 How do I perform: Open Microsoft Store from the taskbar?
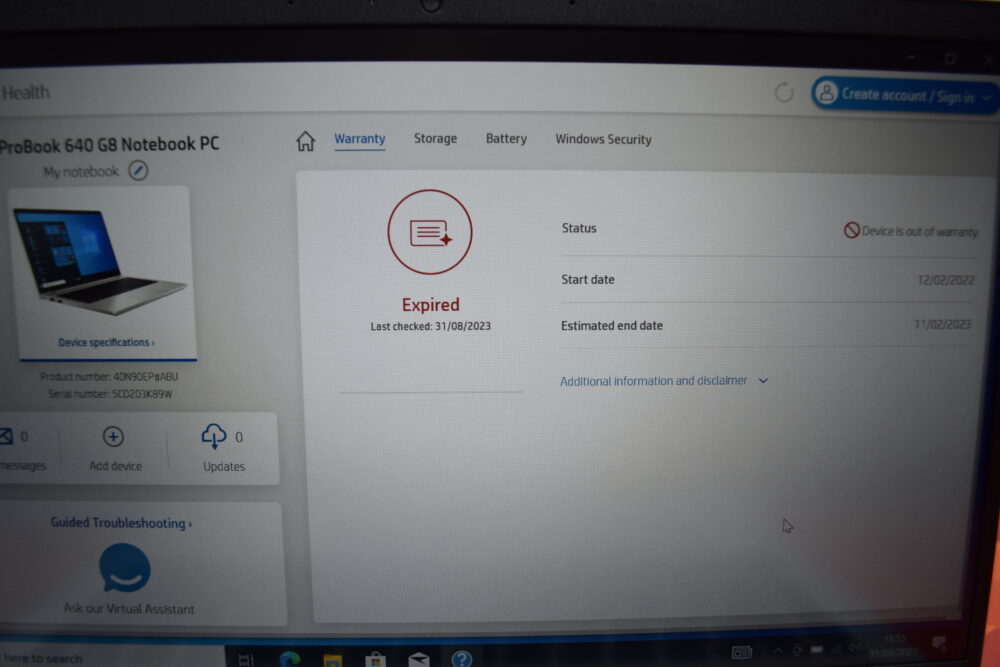(376, 659)
